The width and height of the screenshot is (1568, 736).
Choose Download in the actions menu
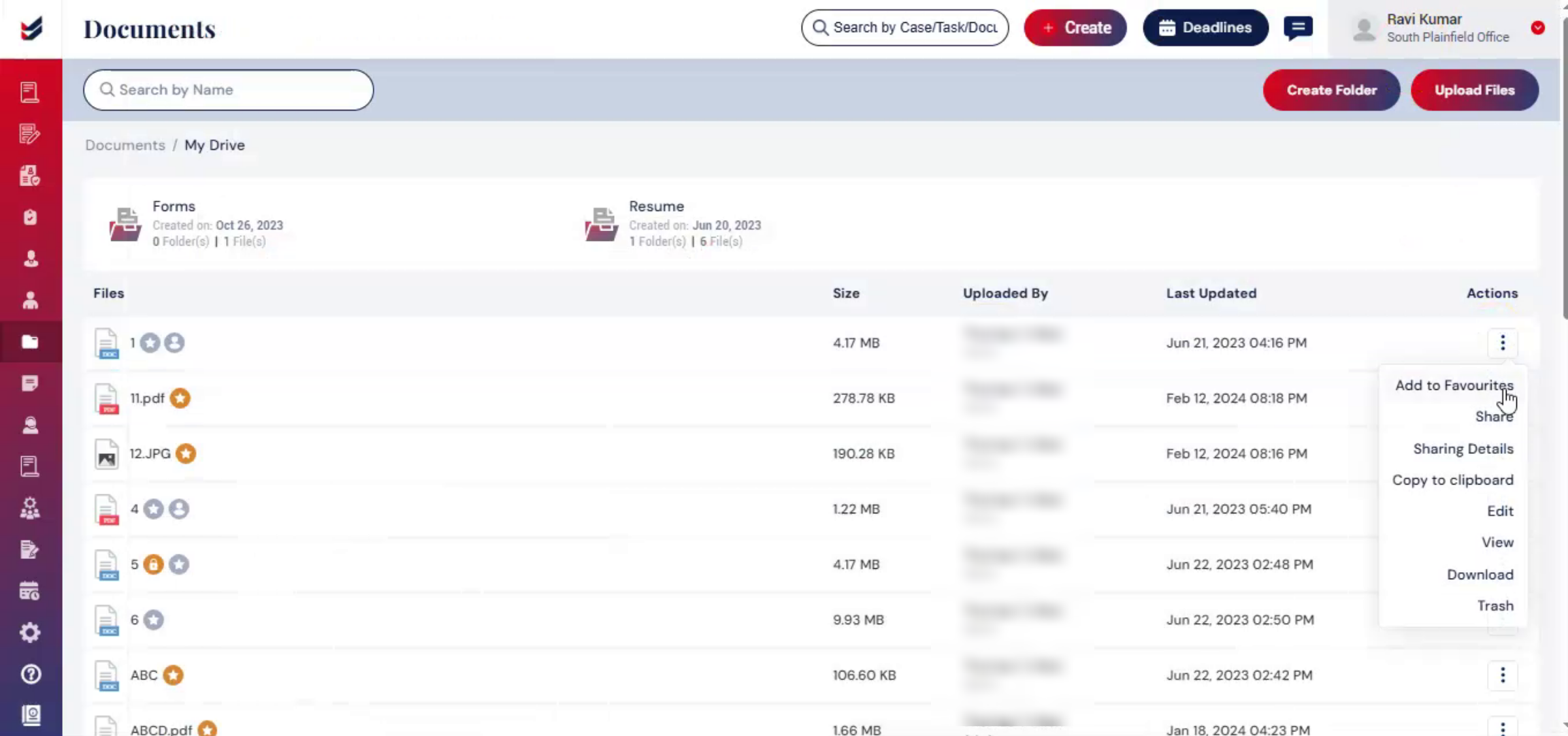(1480, 574)
